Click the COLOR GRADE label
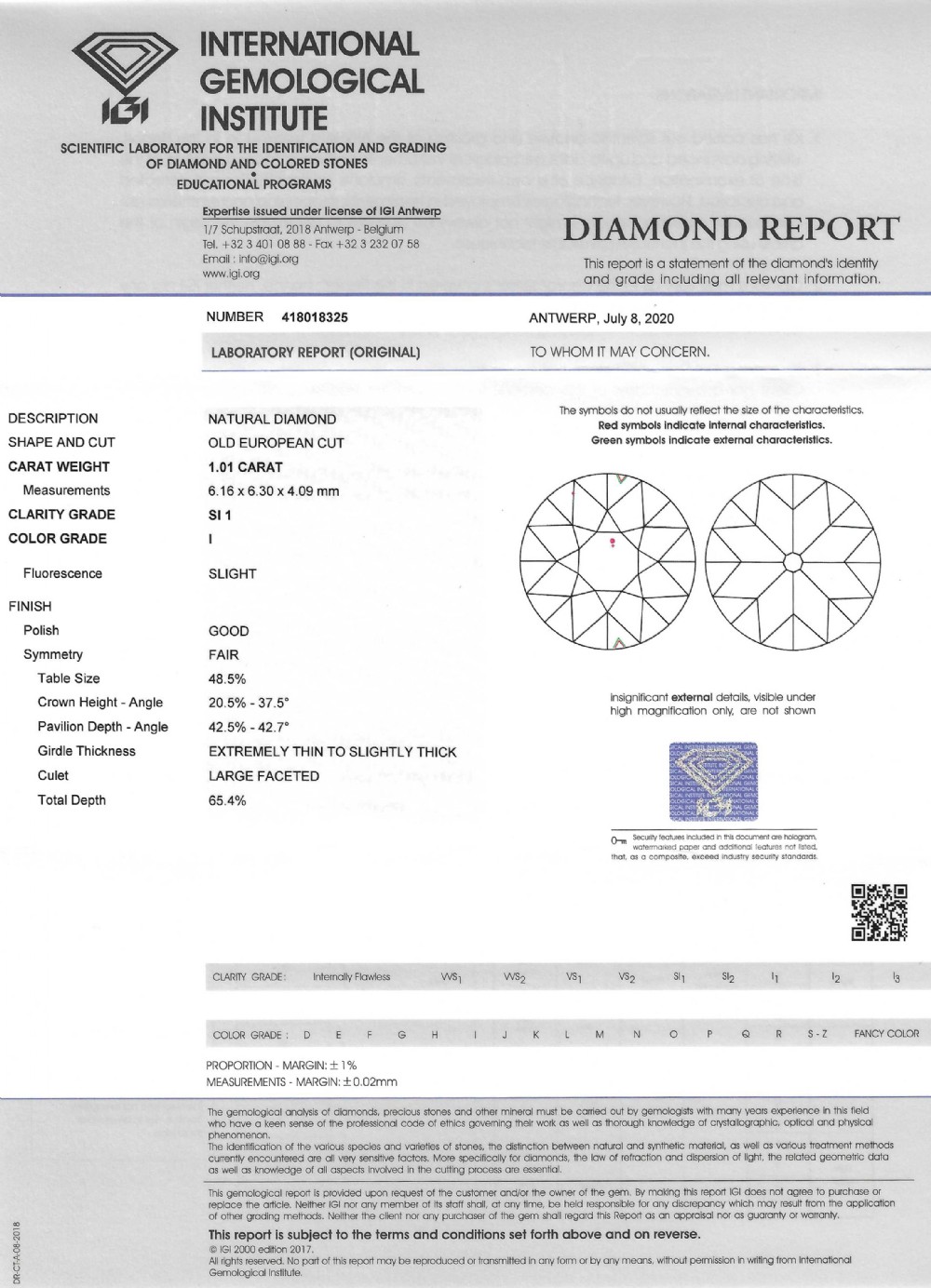Image resolution: width=931 pixels, height=1288 pixels. click(x=57, y=538)
